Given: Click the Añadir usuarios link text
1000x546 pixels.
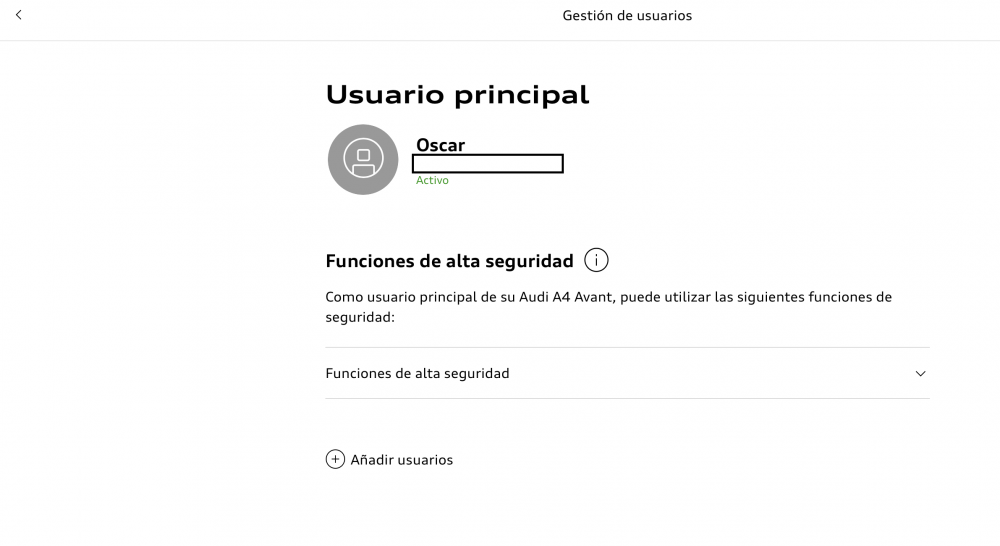Looking at the screenshot, I should click(x=402, y=460).
